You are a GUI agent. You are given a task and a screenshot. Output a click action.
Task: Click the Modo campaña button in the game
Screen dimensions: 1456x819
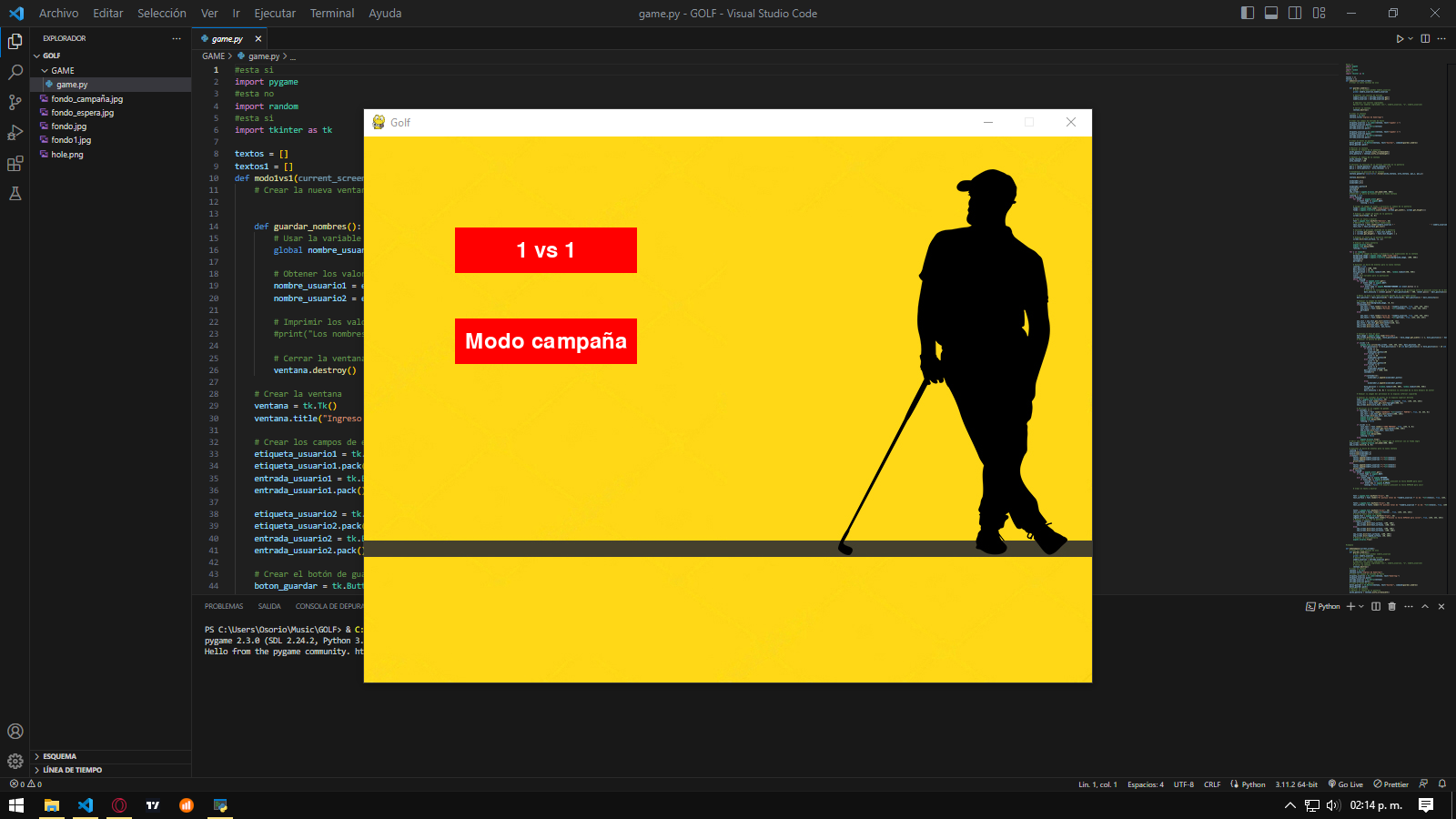coord(545,341)
